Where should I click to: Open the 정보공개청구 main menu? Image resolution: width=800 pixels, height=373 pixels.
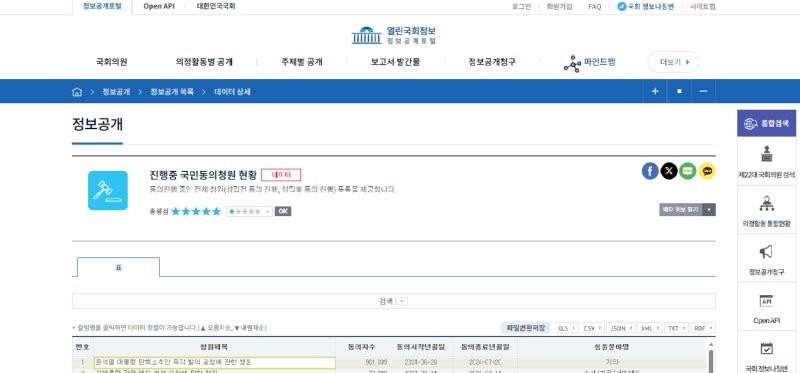point(492,62)
